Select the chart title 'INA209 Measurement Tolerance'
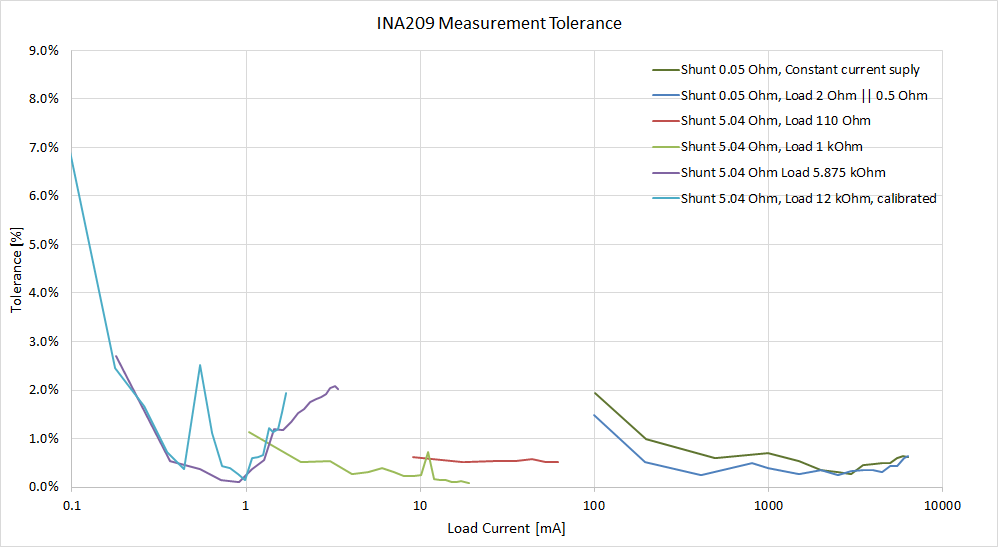Viewport: 998px width, 547px height. click(x=499, y=24)
